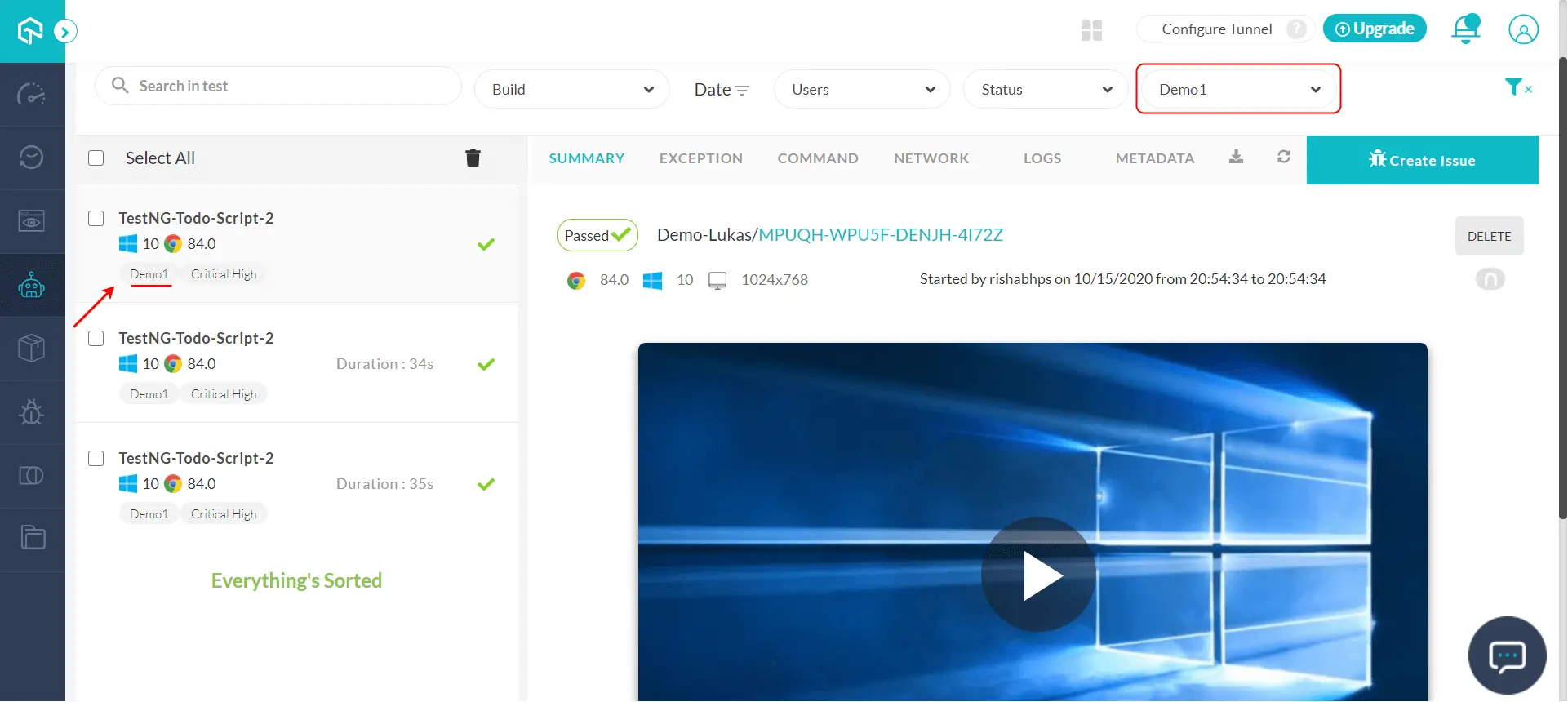Open the automation robot sidebar icon

coord(32,285)
